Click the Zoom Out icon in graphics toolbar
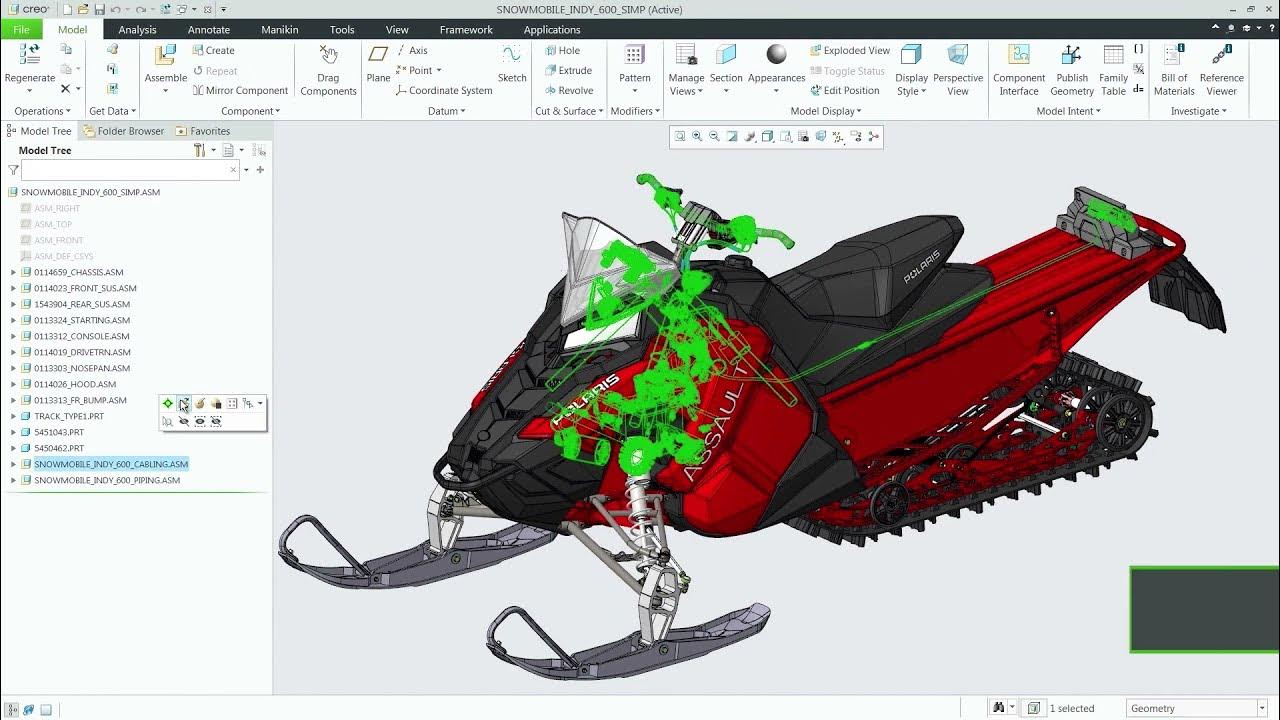This screenshot has height=720, width=1280. click(714, 136)
